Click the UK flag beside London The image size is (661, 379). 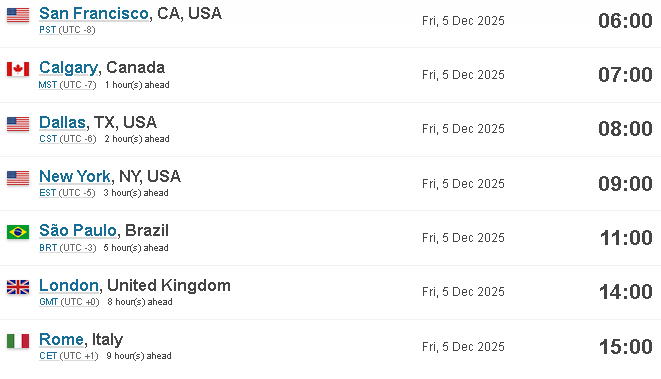[x=18, y=287]
